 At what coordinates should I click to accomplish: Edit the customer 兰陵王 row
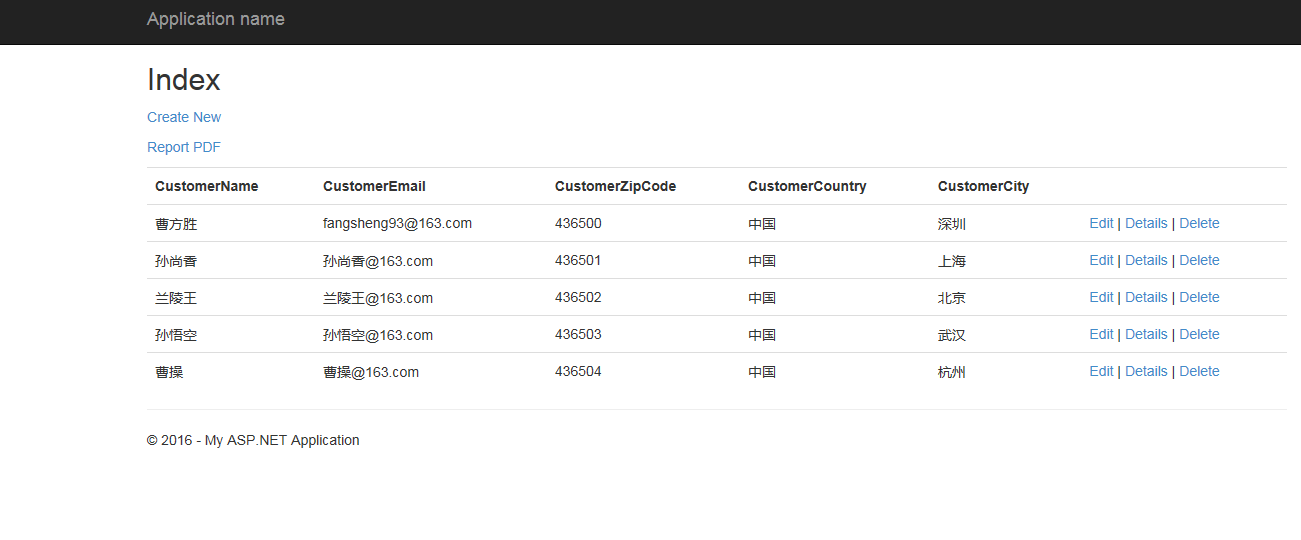click(x=1101, y=297)
